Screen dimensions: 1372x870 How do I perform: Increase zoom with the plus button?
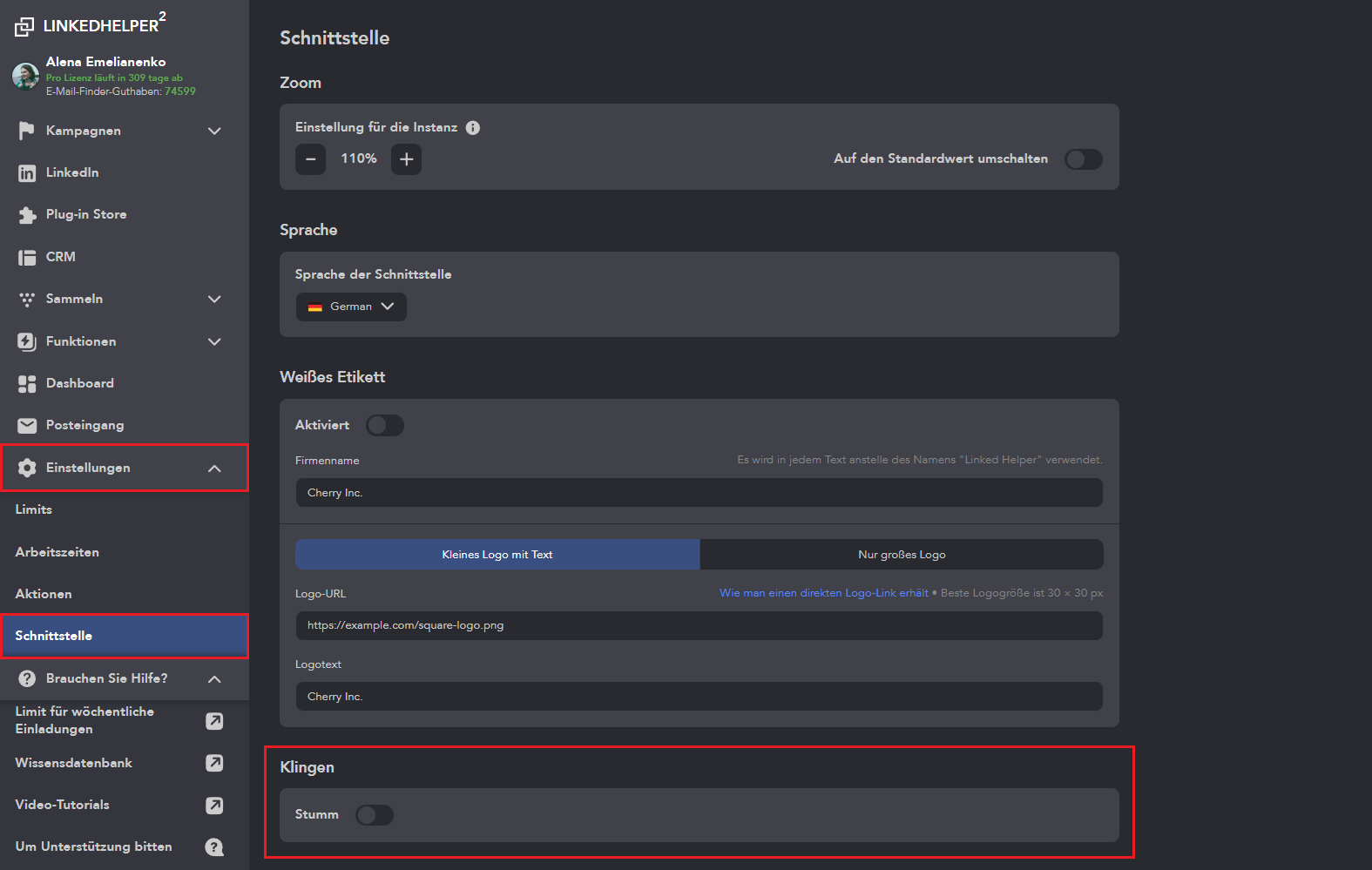pyautogui.click(x=406, y=159)
